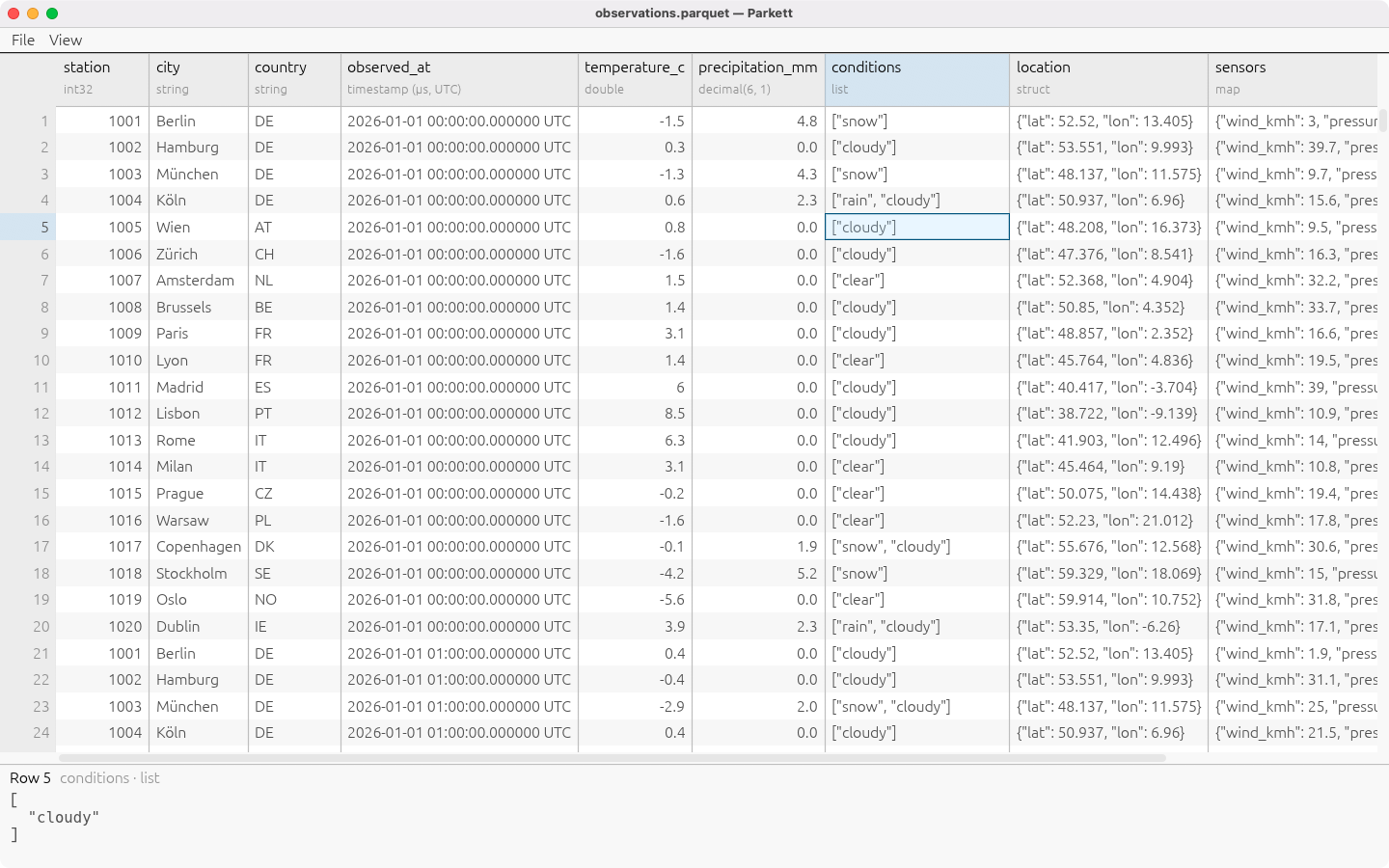1389x868 pixels.
Task: Click location cell for Madrid
Action: (1108, 388)
